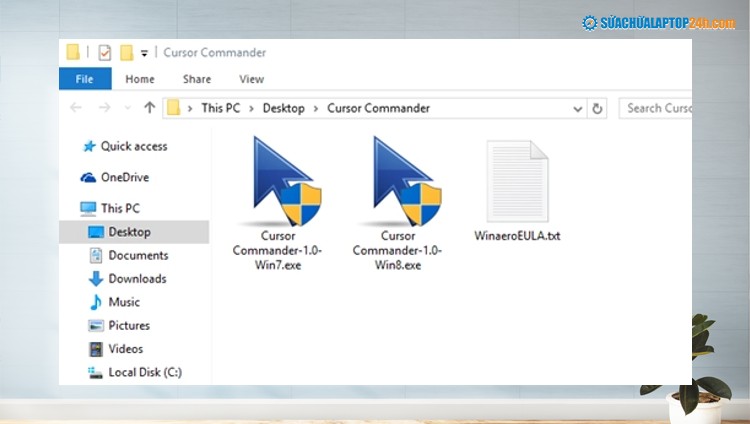Viewport: 750px width, 424px height.
Task: Click the This PC monitor icon
Action: [x=88, y=208]
